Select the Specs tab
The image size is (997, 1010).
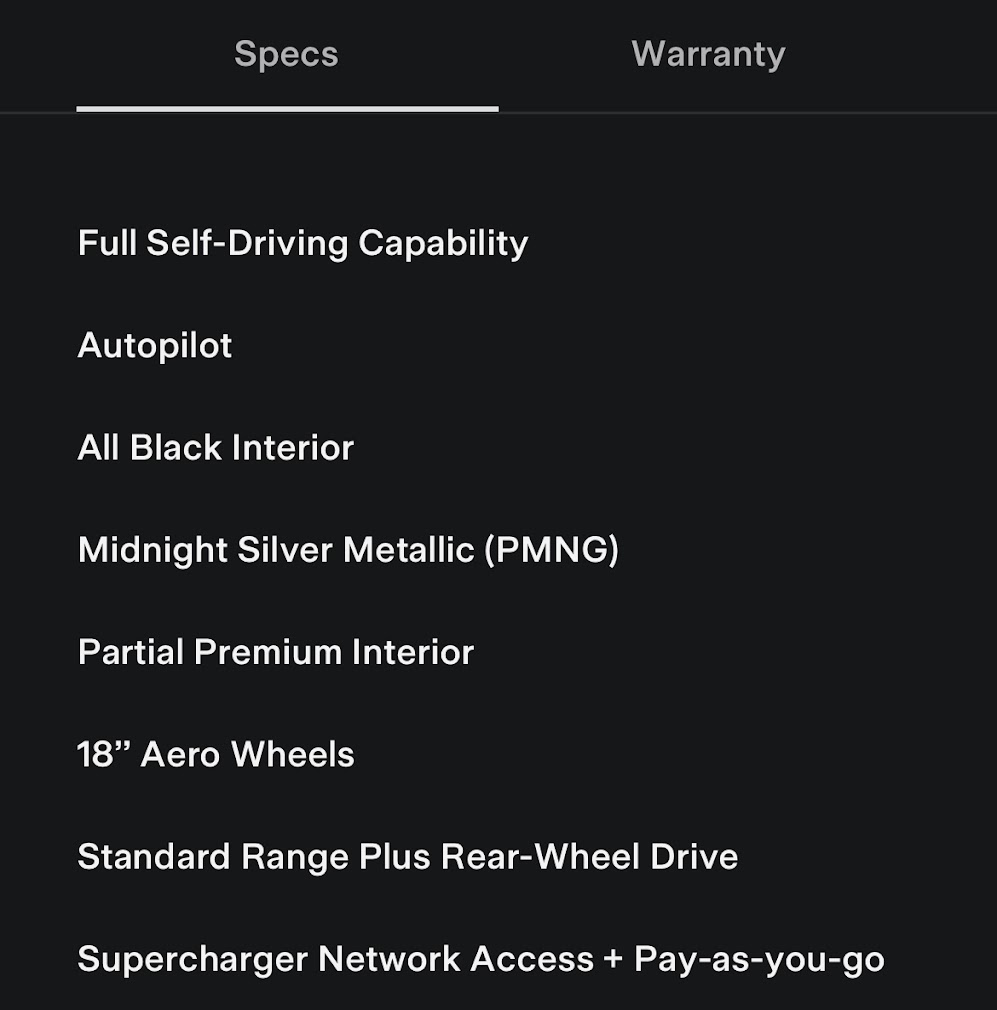(x=286, y=54)
